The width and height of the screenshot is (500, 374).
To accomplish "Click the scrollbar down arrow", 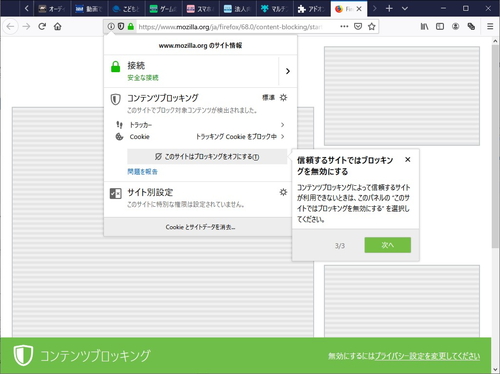I will (x=495, y=369).
